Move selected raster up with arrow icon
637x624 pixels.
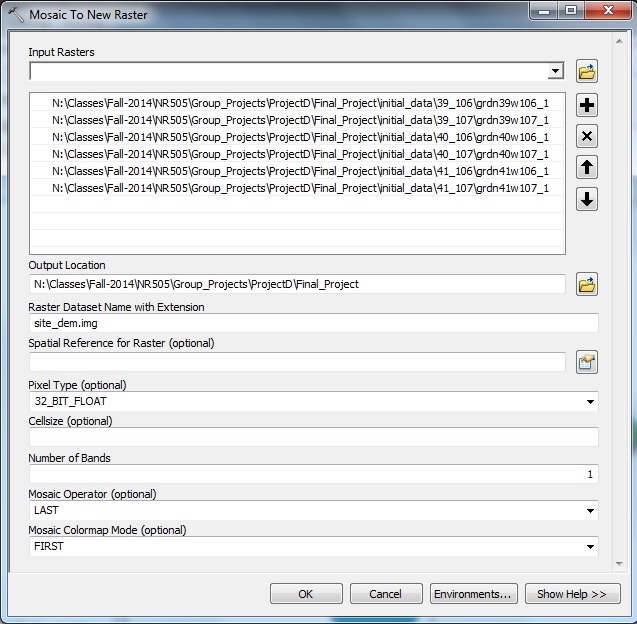click(x=587, y=168)
